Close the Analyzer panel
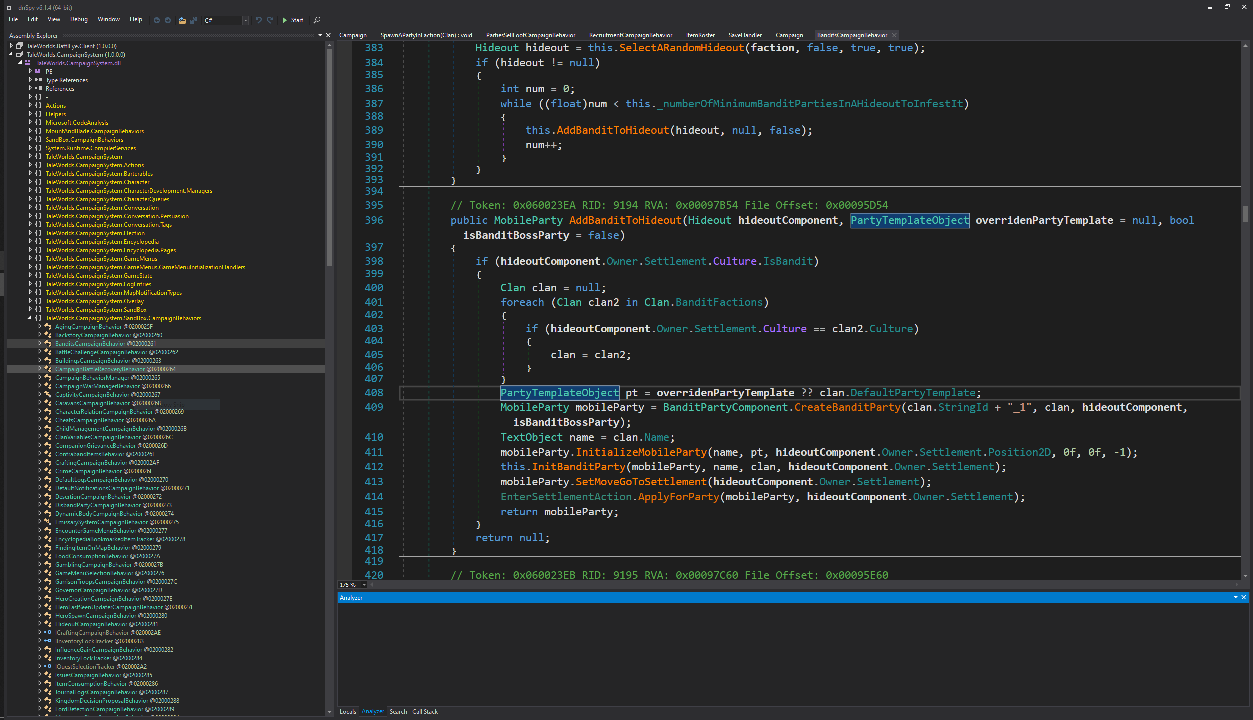 click(x=1244, y=597)
